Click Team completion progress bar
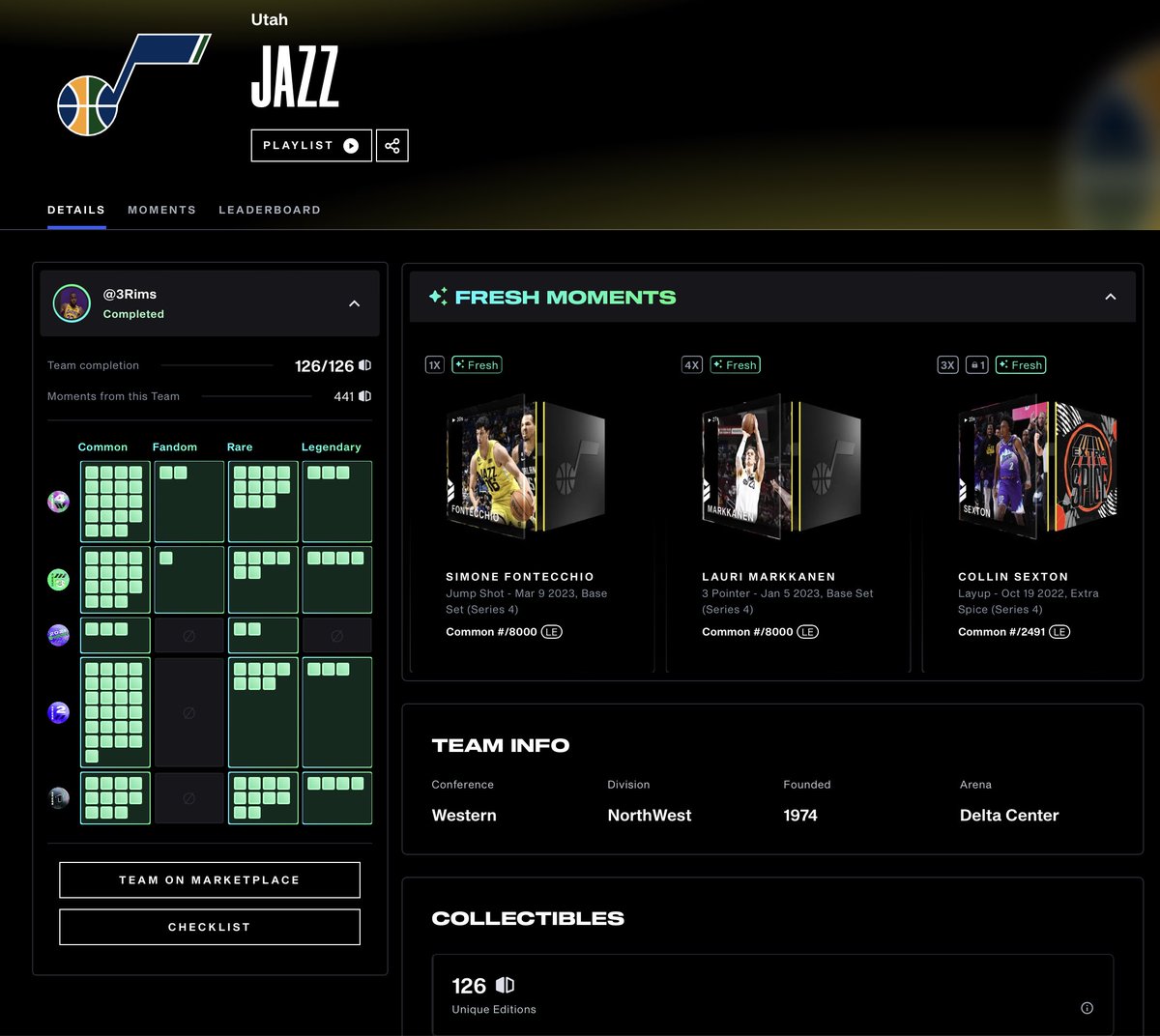This screenshot has height=1036, width=1160. coord(217,365)
